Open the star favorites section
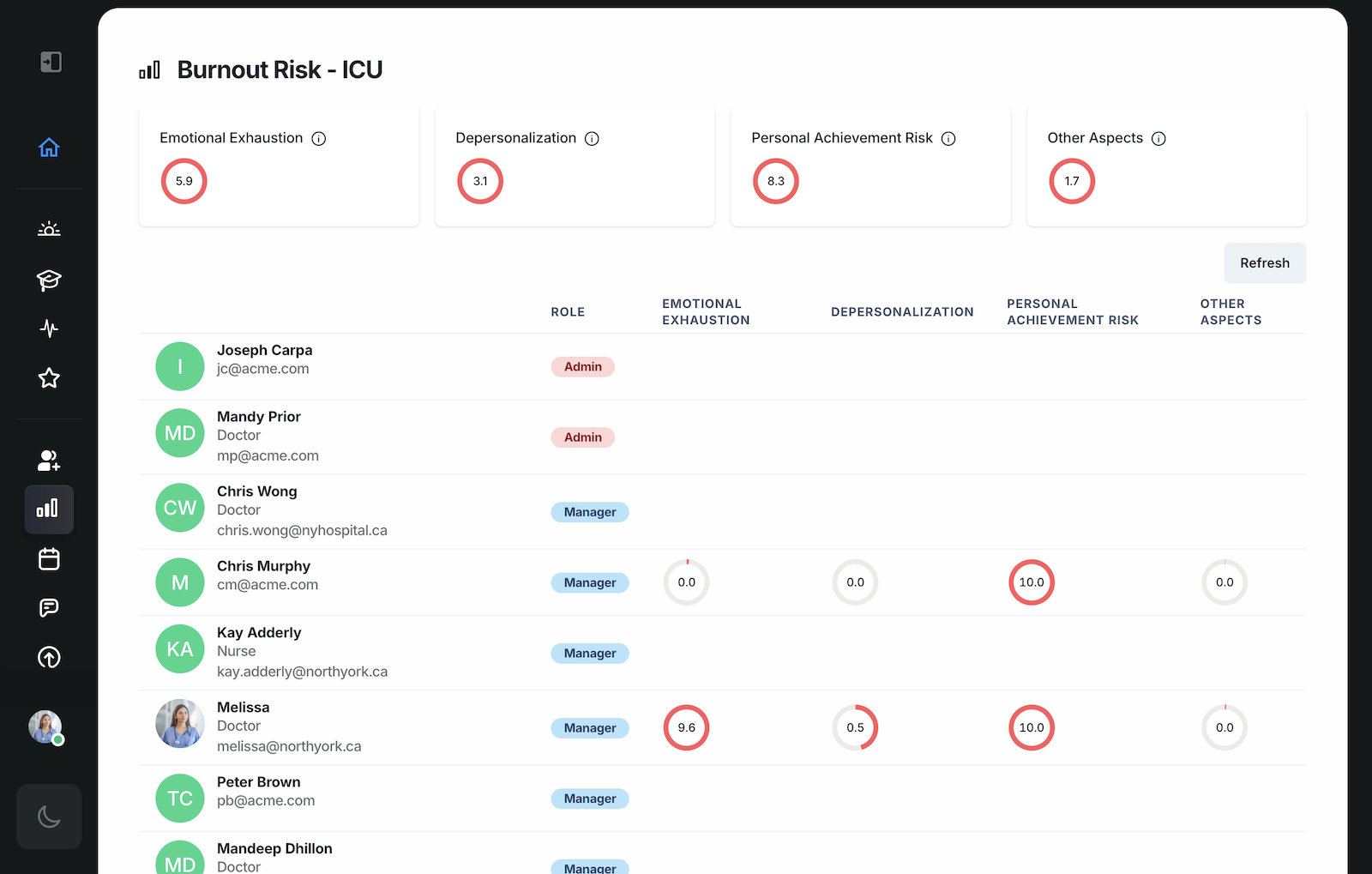 [x=49, y=377]
